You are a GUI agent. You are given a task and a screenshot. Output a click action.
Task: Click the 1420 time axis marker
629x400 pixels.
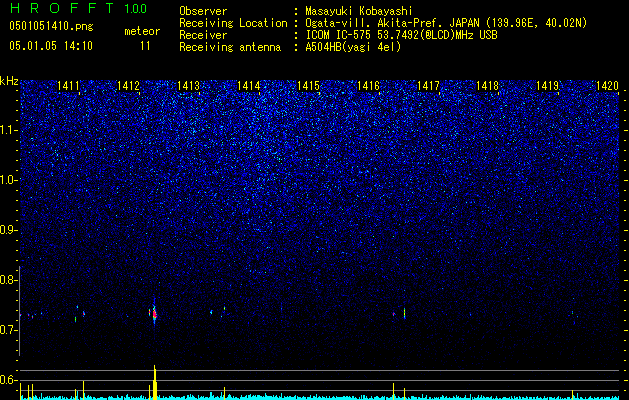[607, 85]
